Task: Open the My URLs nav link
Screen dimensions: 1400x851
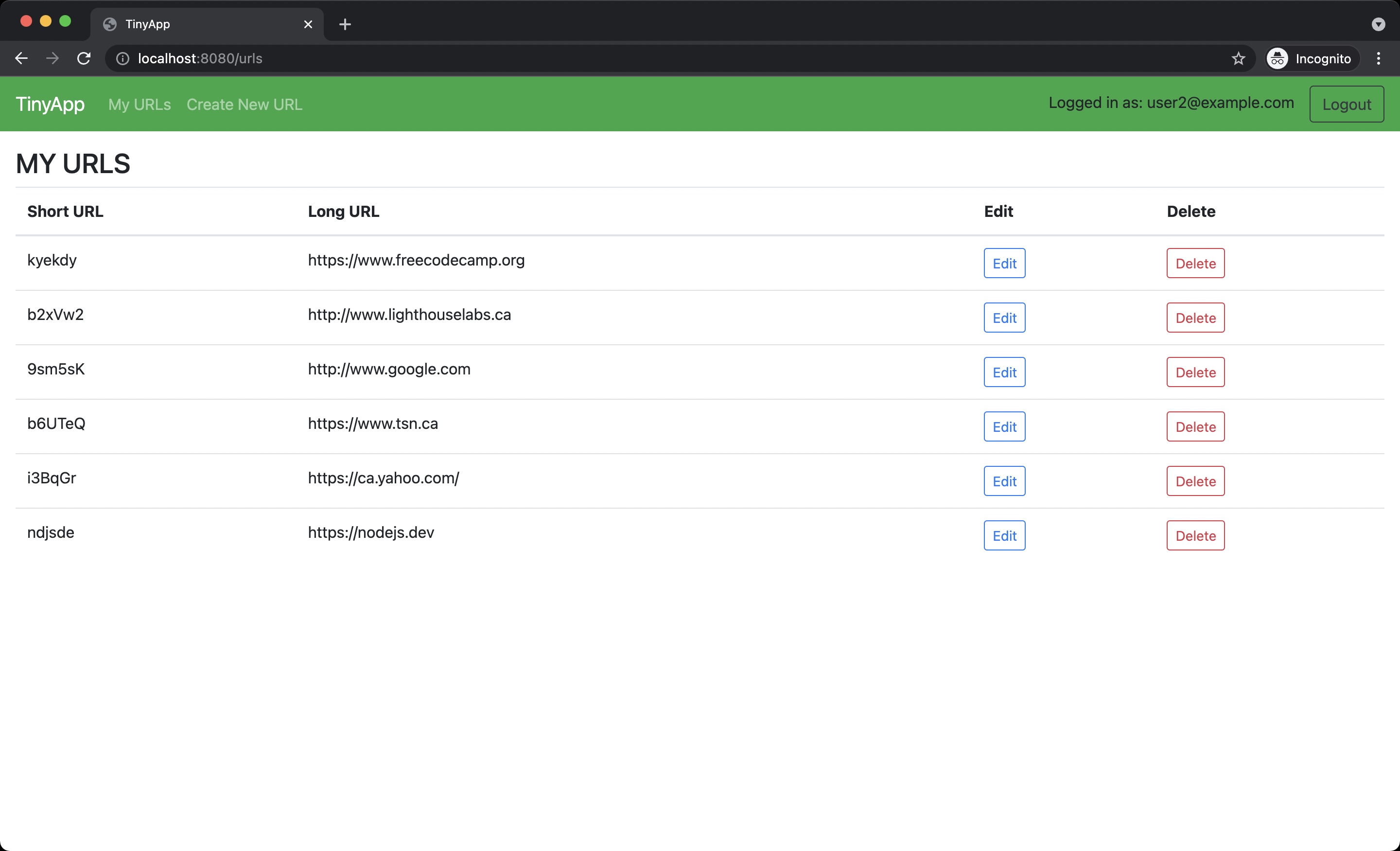Action: (x=139, y=105)
